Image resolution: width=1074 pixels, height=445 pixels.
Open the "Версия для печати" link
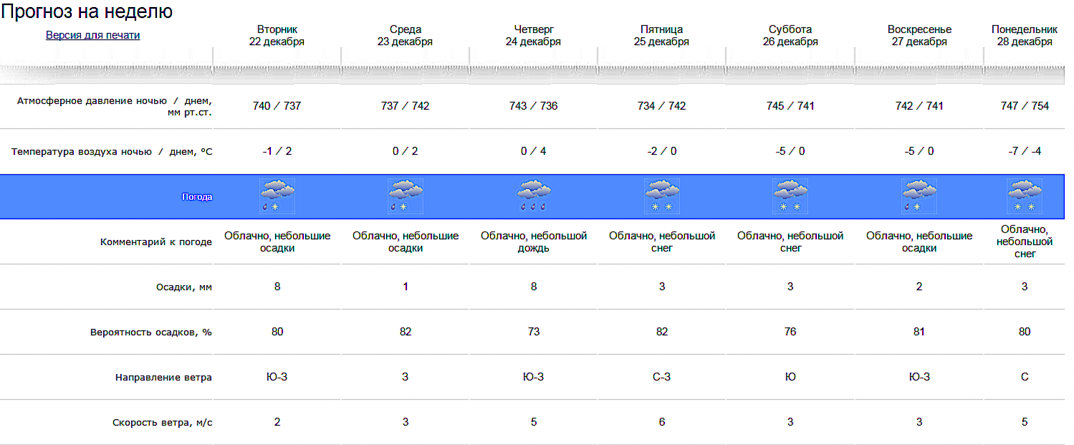click(93, 35)
